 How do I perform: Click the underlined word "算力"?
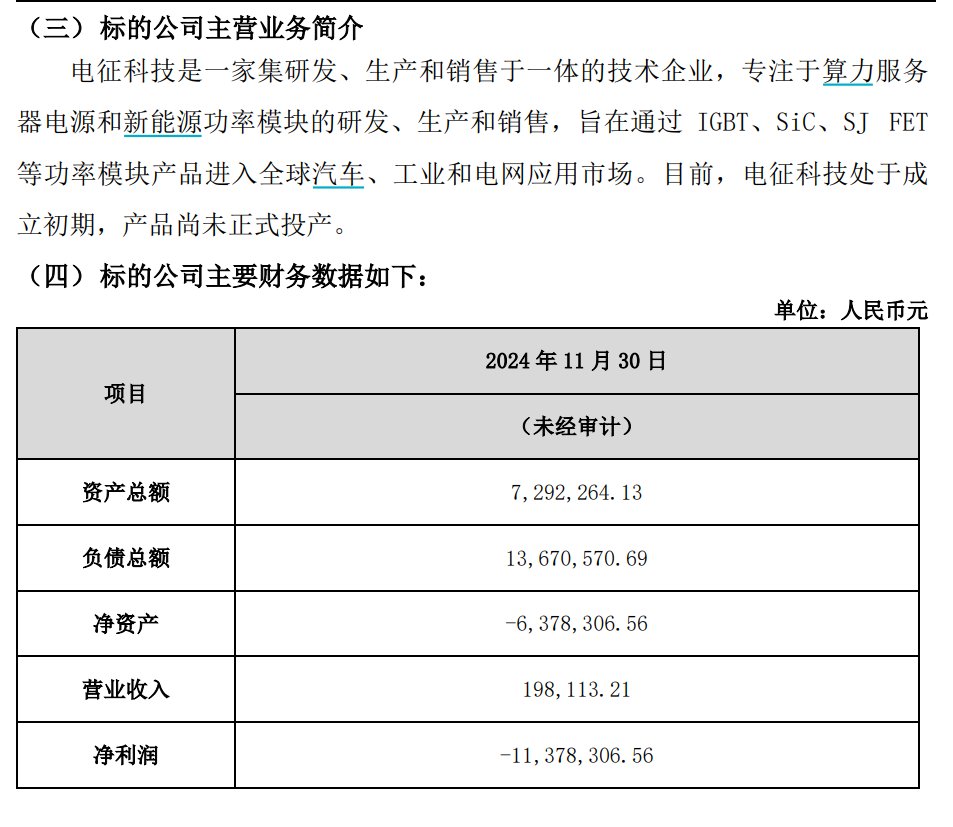click(x=847, y=71)
